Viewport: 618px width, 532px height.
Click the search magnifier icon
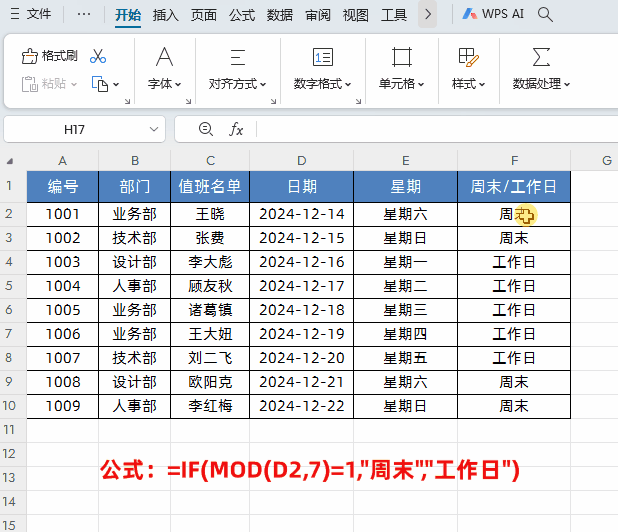click(545, 14)
